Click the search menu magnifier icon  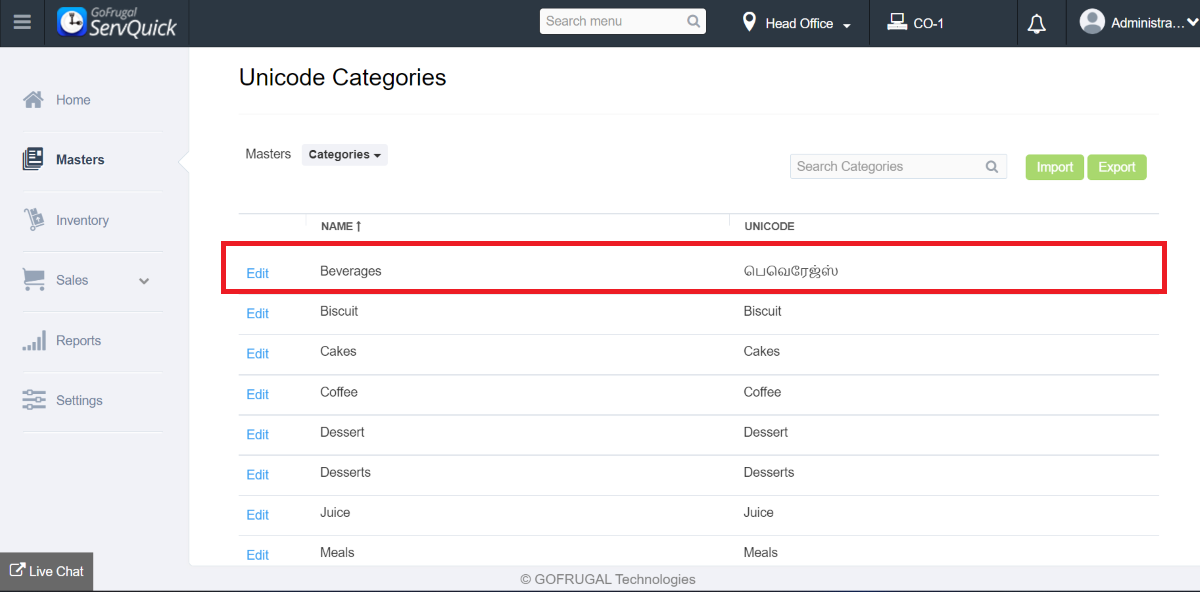(694, 21)
